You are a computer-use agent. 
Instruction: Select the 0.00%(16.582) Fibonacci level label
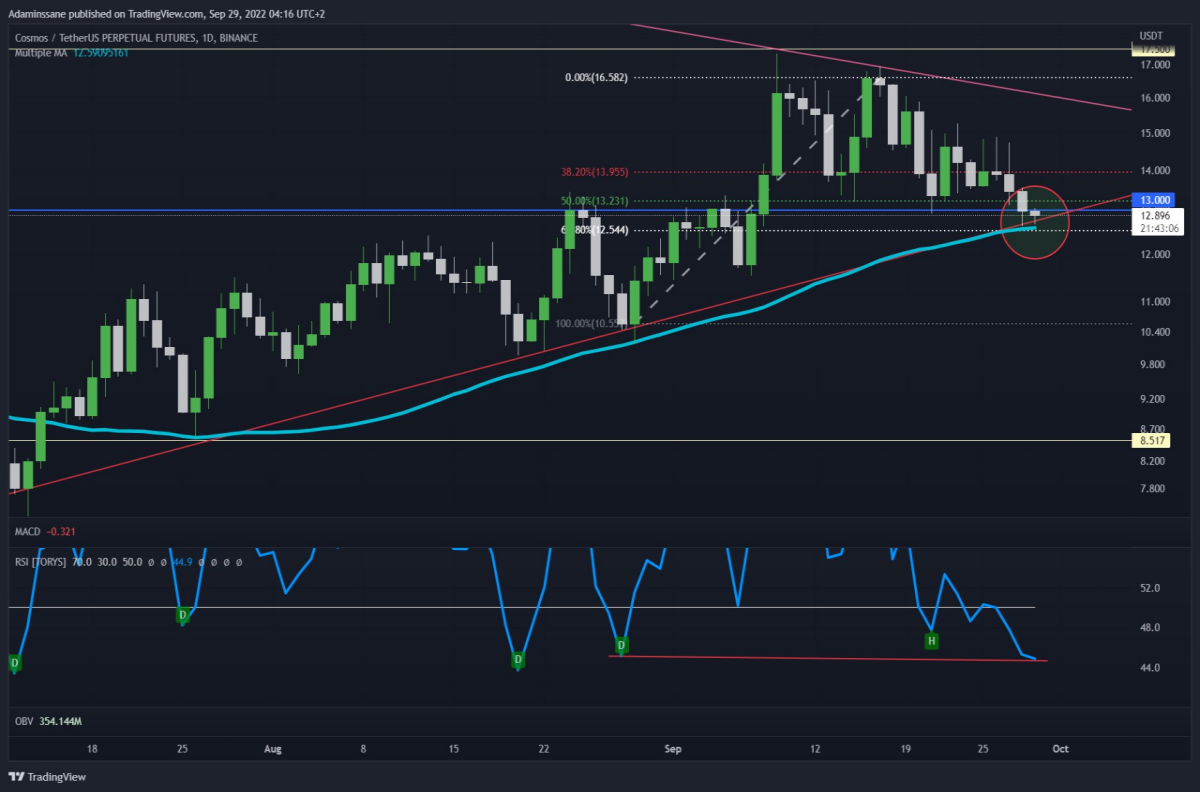pyautogui.click(x=596, y=76)
